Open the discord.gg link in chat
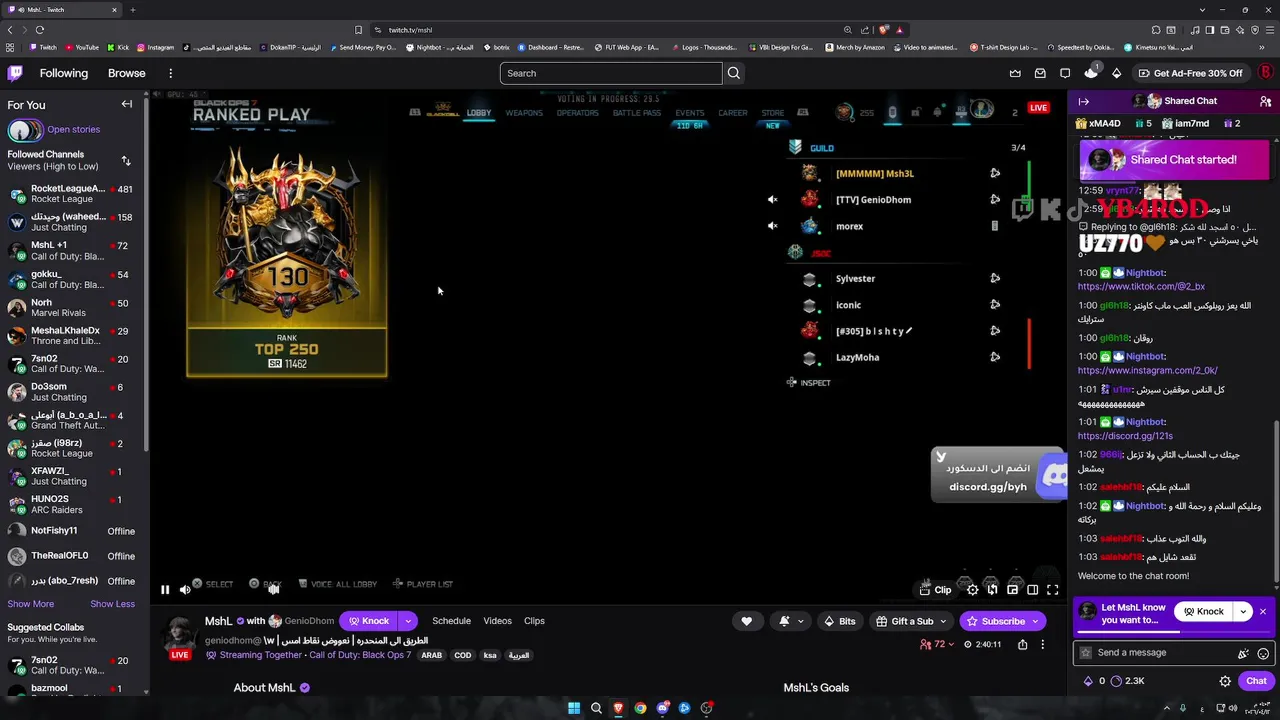 1125,436
